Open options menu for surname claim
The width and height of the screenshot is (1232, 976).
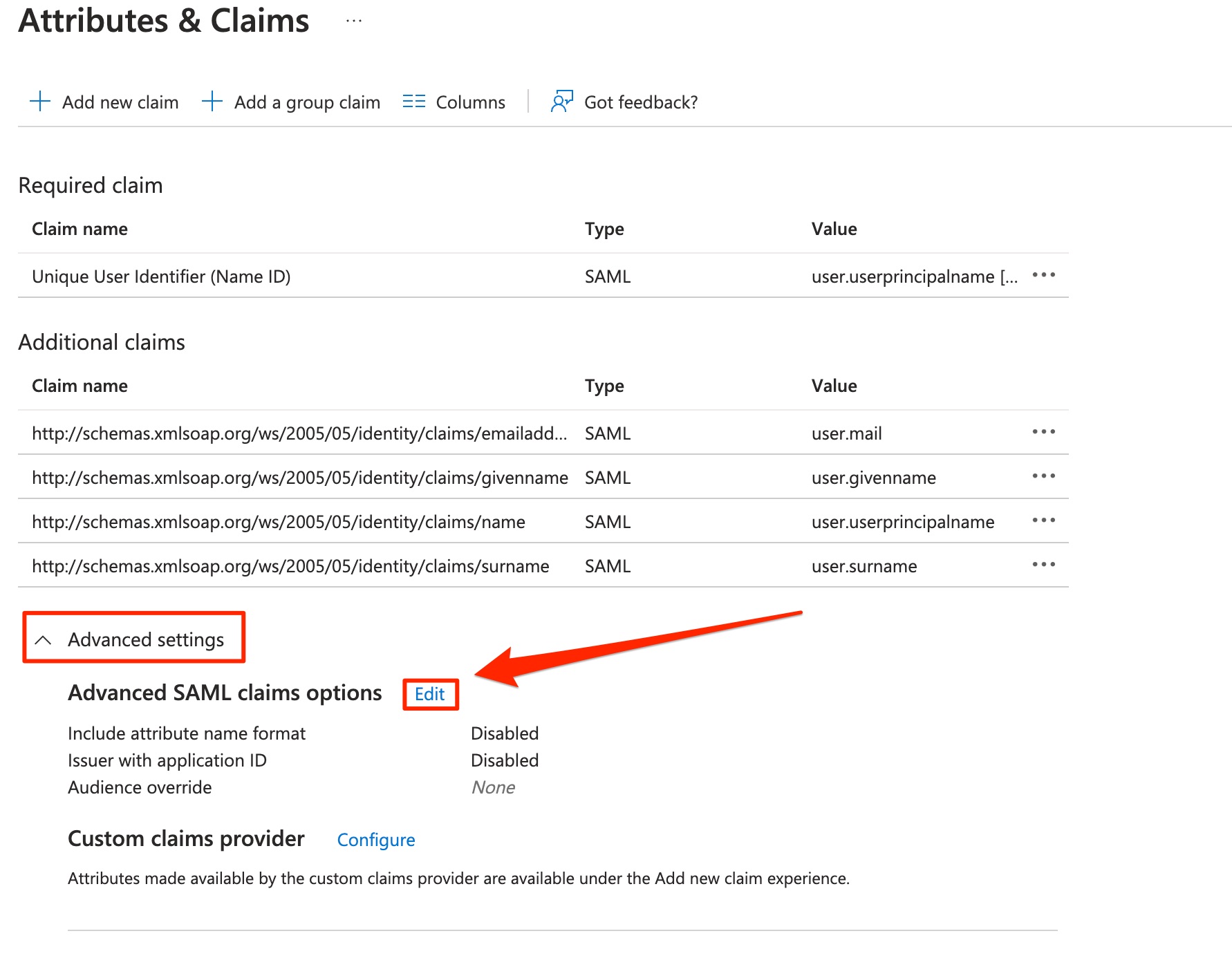coord(1043,565)
